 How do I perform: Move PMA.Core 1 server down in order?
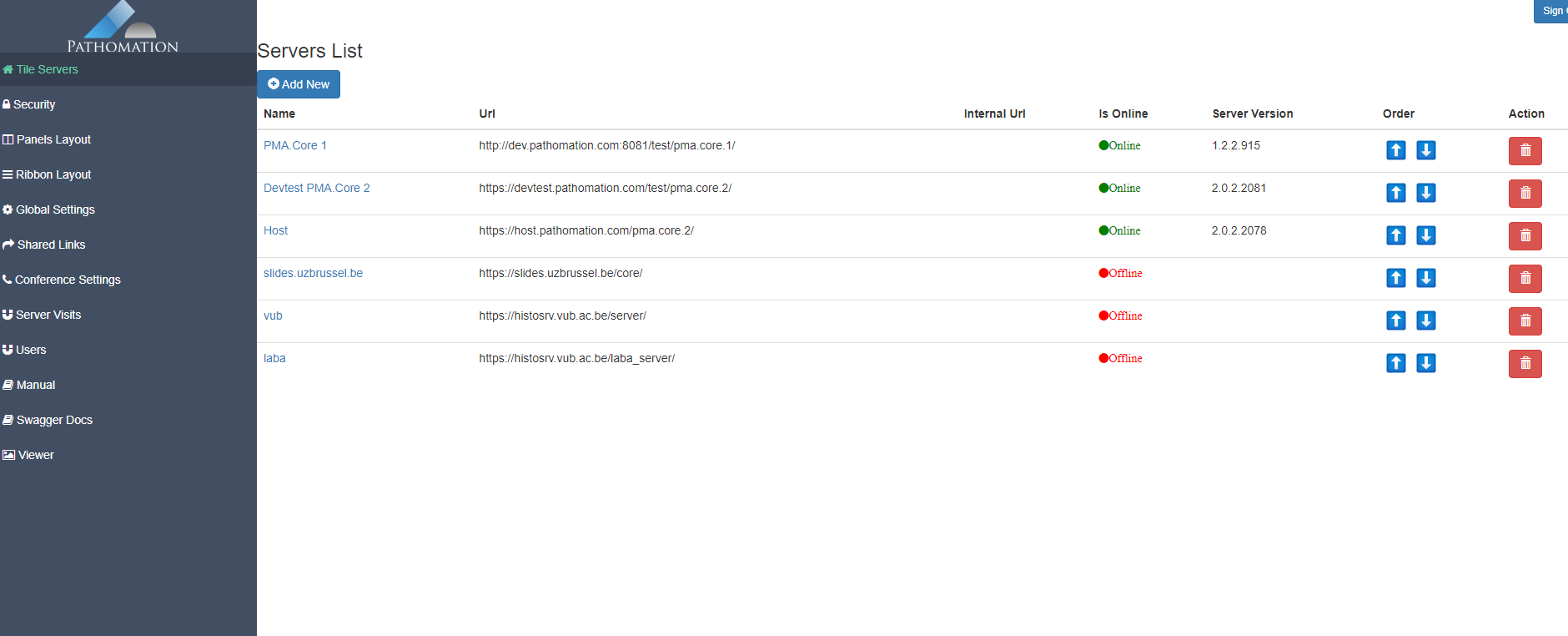coord(1426,150)
